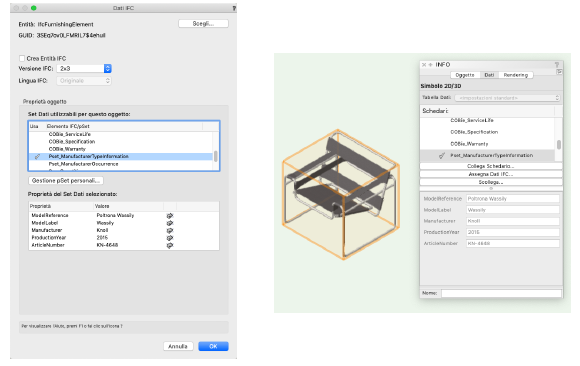Viewport: 580px width, 366px height.
Task: Select COBie_ServiceLife in the Dati IFC list
Action: tap(70, 134)
